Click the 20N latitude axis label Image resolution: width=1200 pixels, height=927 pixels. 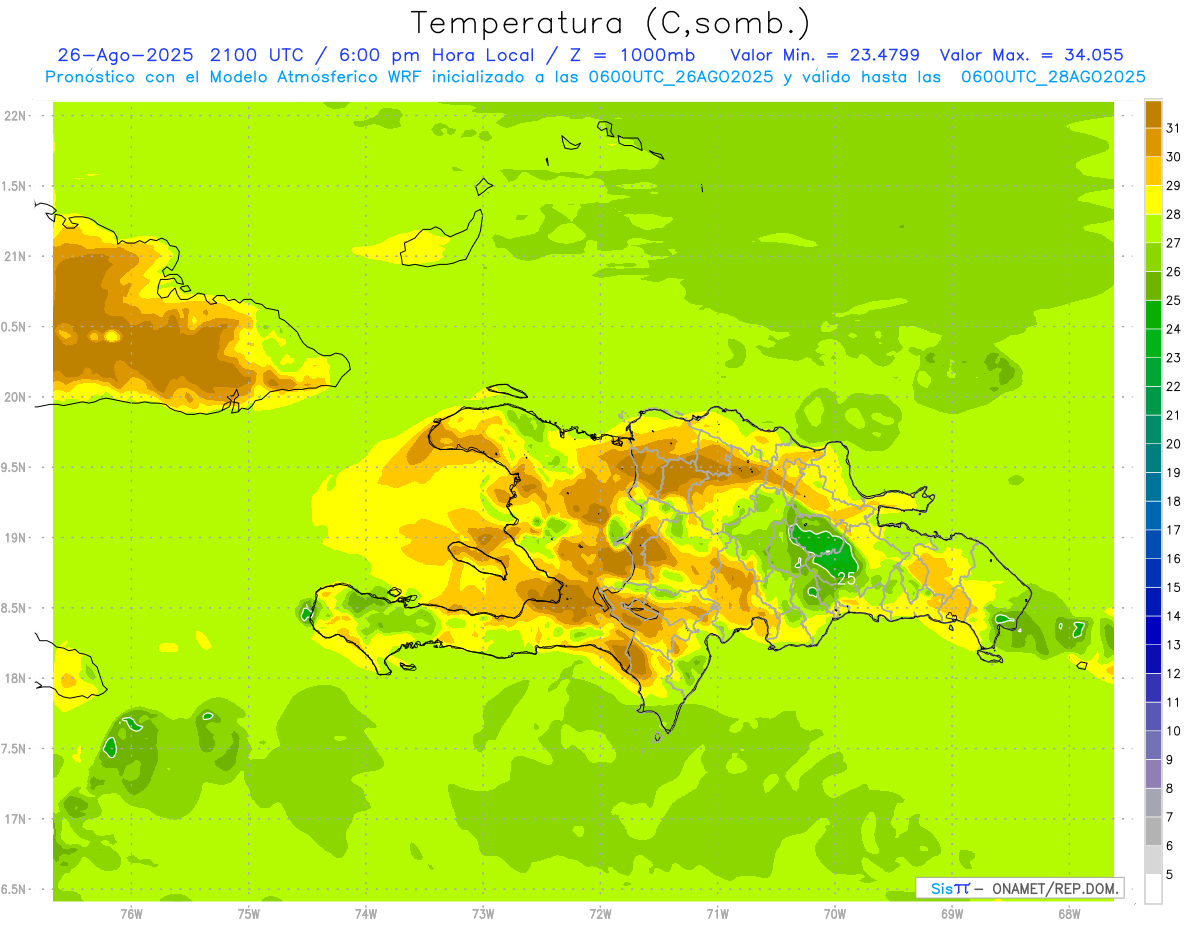[x=16, y=397]
